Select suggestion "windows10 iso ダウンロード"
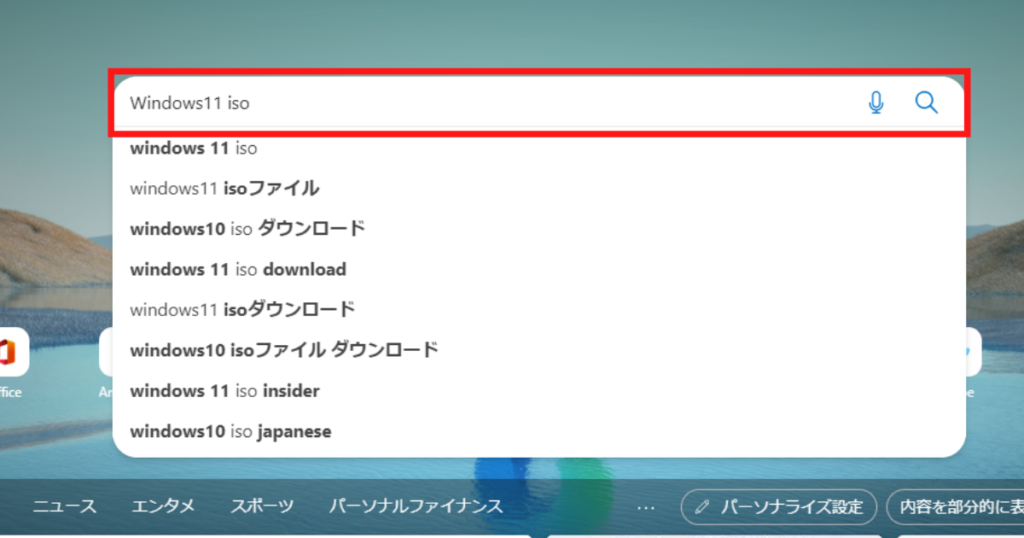 pyautogui.click(x=539, y=229)
